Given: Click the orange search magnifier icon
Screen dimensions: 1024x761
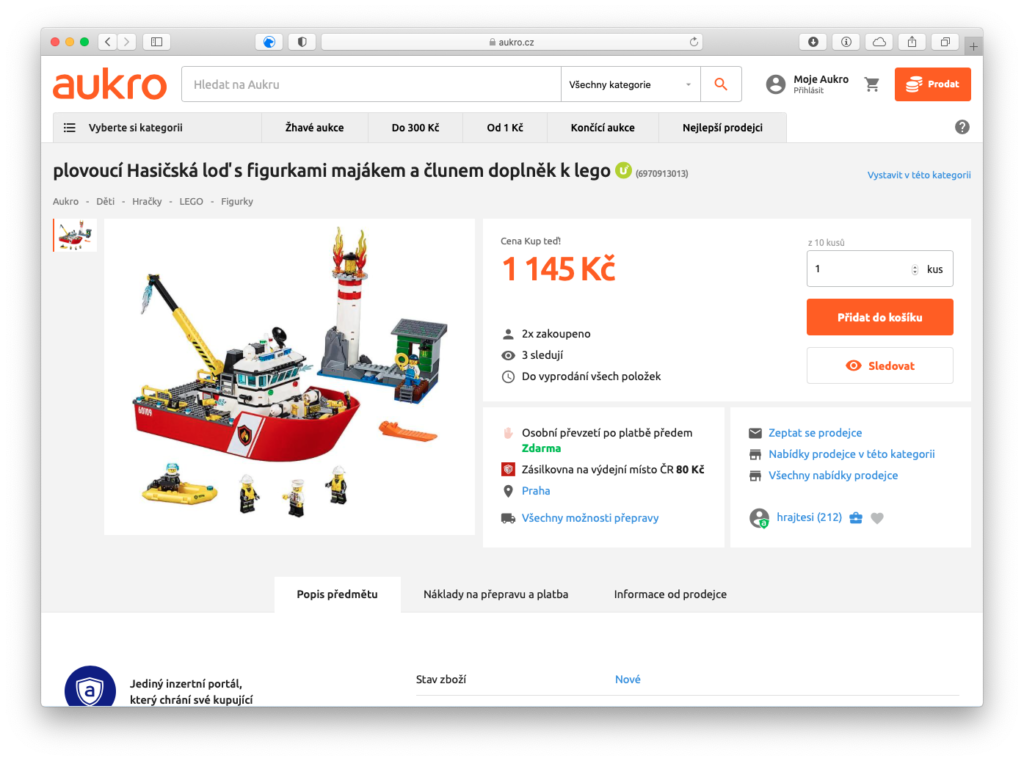Looking at the screenshot, I should (x=720, y=84).
